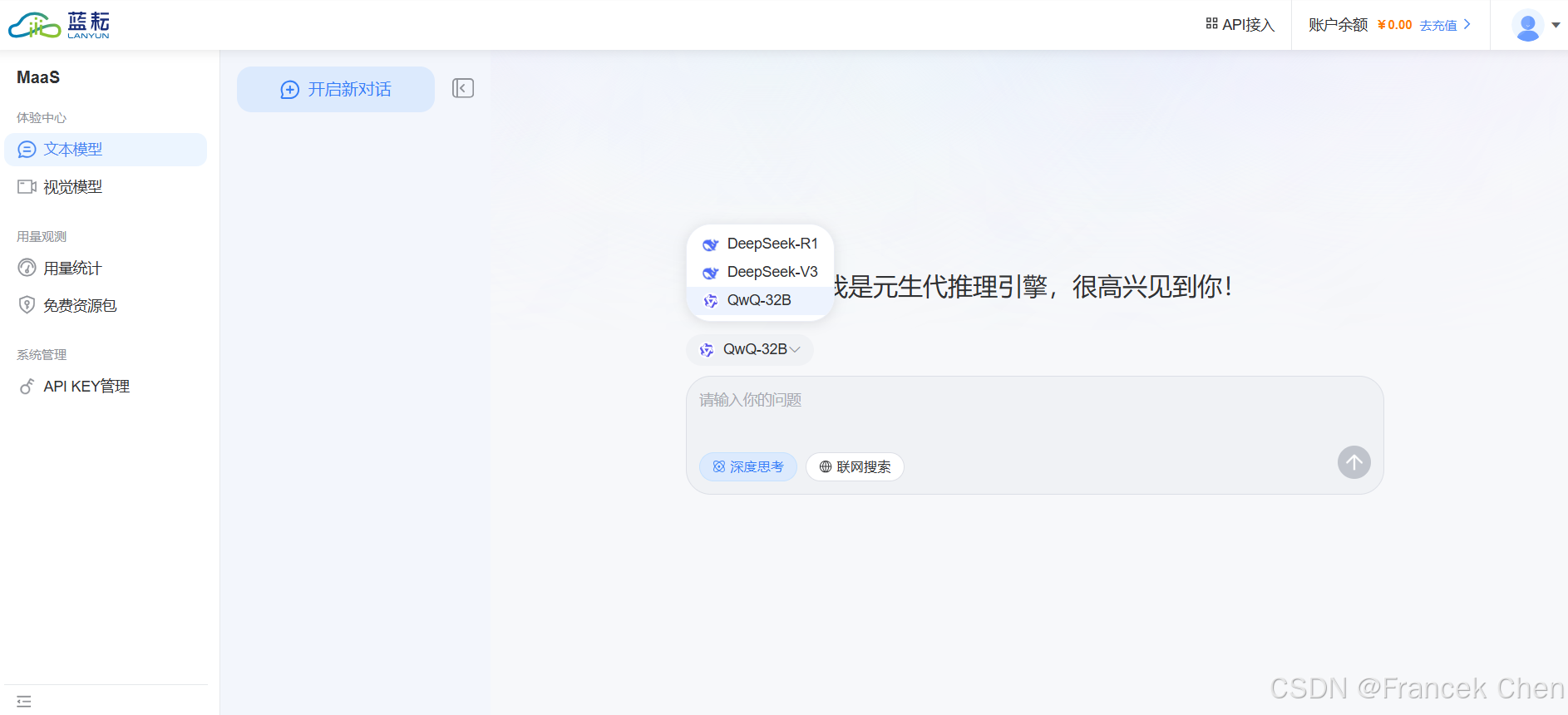Click the plus bubble icon in 开启新对话
This screenshot has height=715, width=1568.
click(x=289, y=90)
